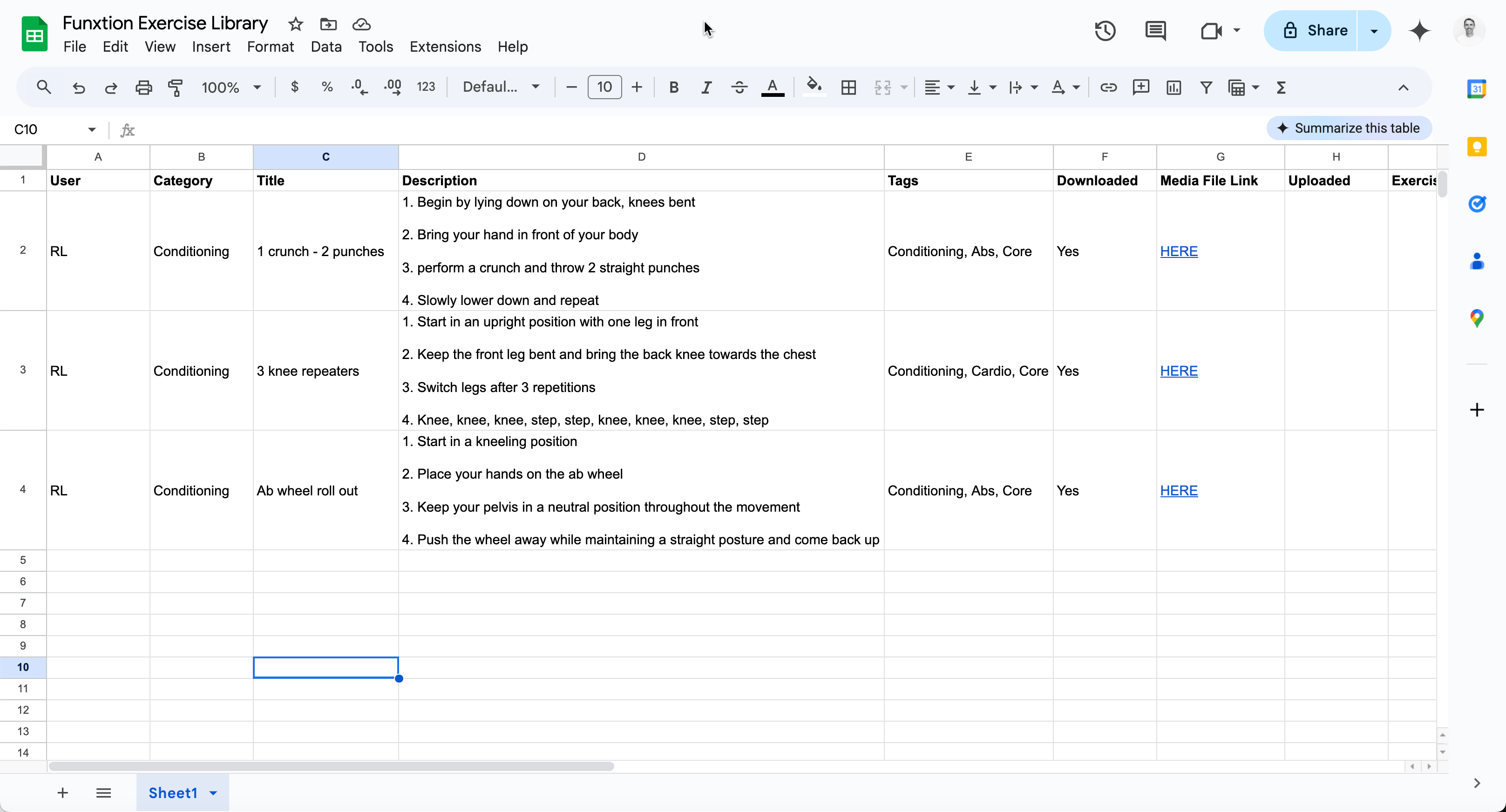Image resolution: width=1506 pixels, height=812 pixels.
Task: Open the font Default dropdown
Action: tap(501, 87)
